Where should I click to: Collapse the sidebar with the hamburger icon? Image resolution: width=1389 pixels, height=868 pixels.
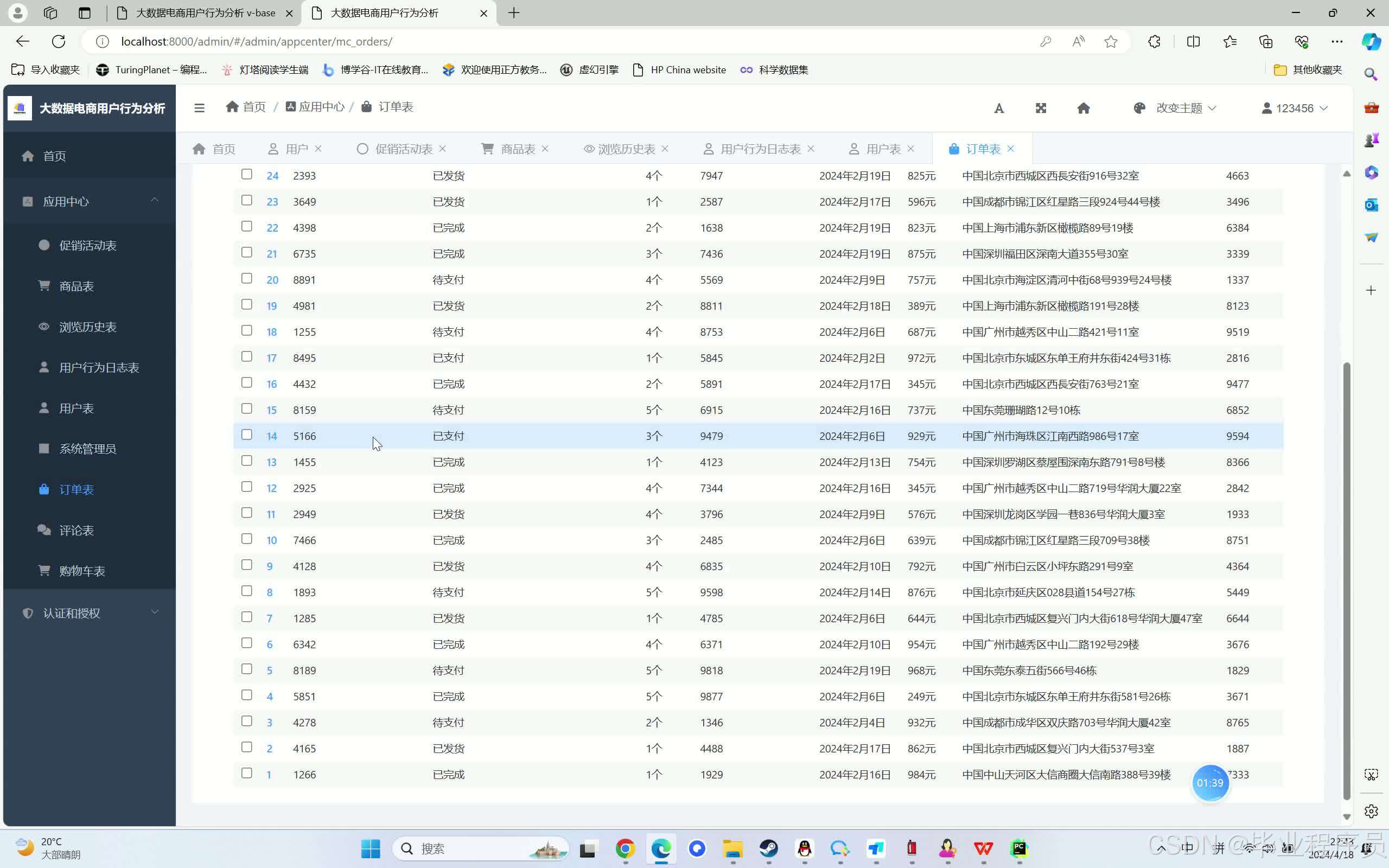(x=199, y=108)
